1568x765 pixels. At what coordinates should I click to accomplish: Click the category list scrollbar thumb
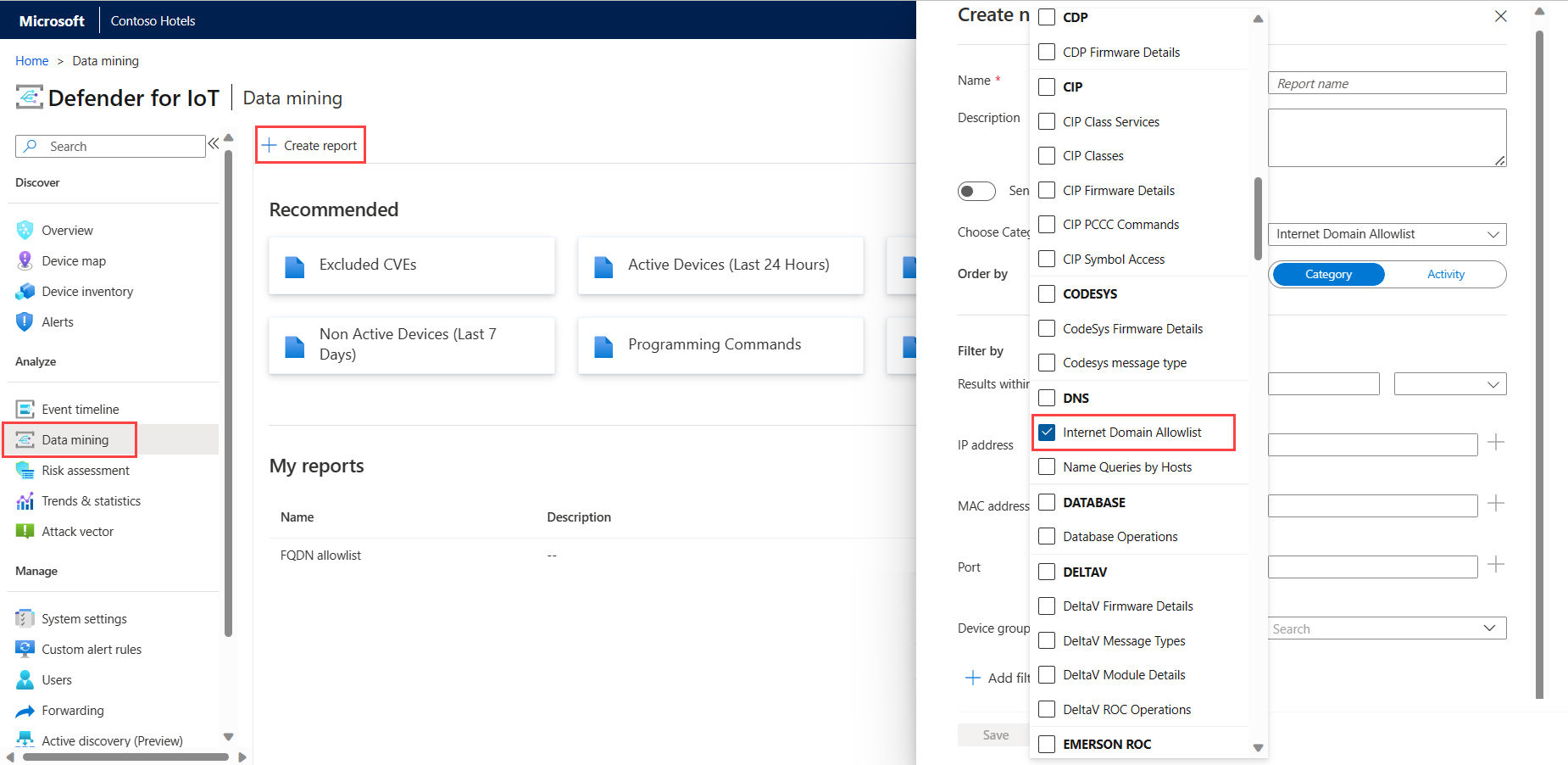coord(1258,219)
